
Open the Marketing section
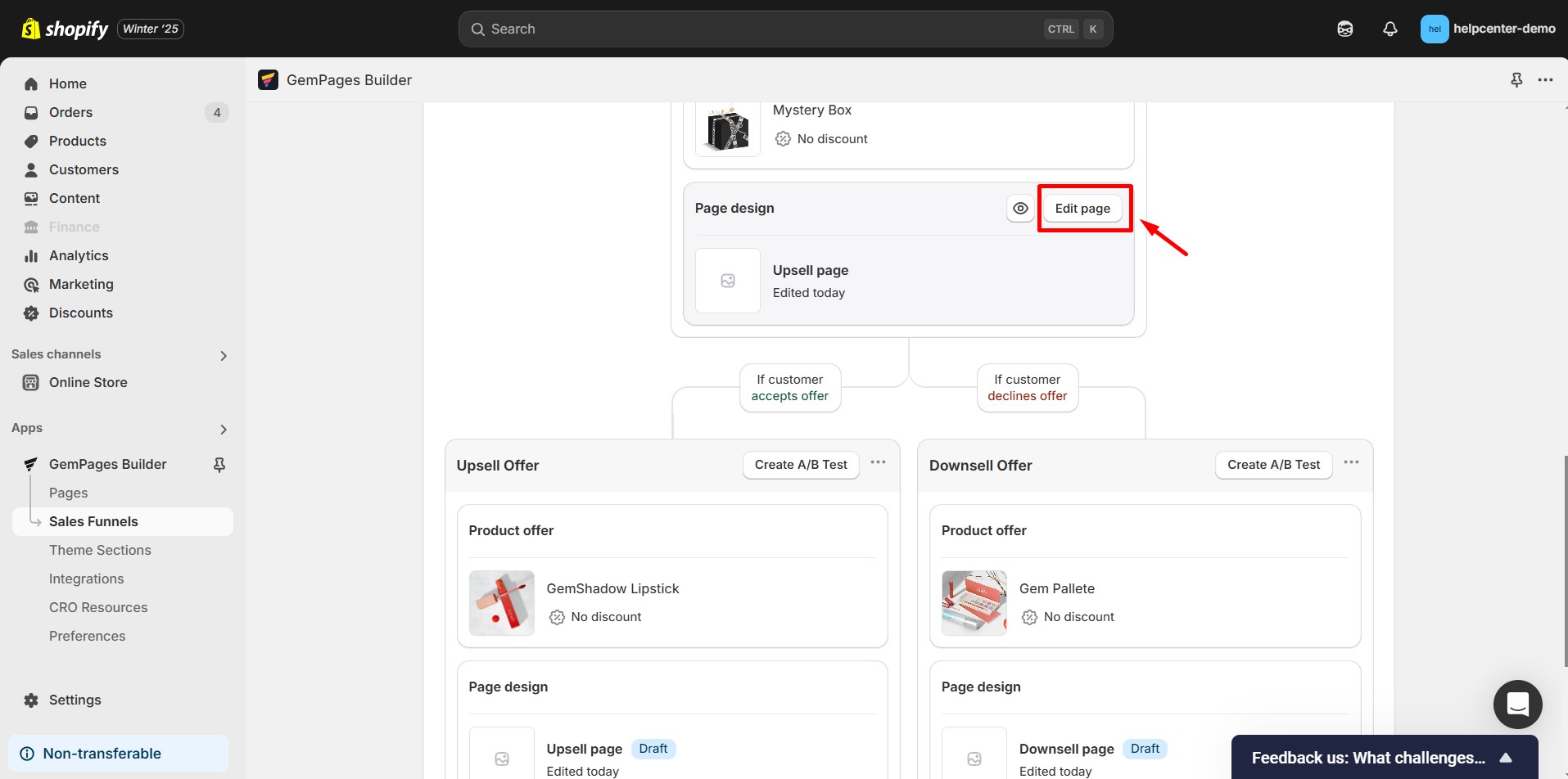79,284
